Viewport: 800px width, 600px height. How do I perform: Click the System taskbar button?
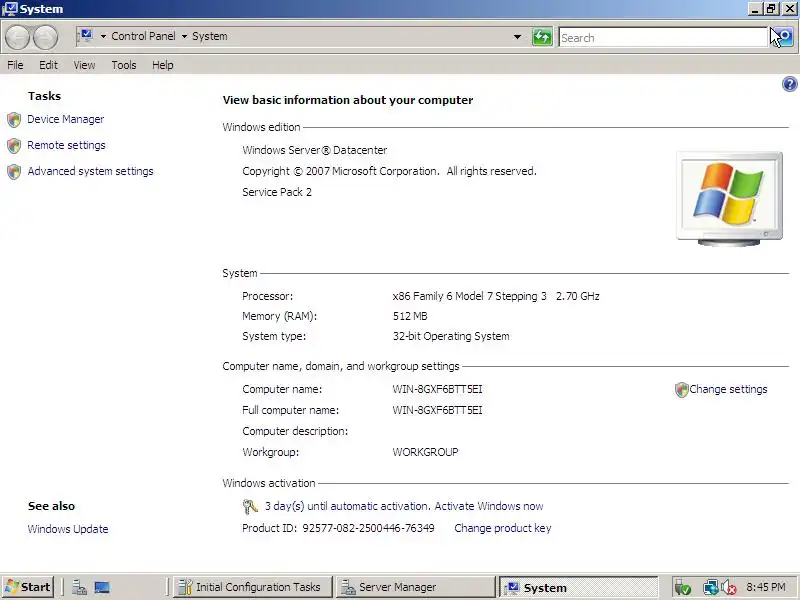[x=578, y=587]
